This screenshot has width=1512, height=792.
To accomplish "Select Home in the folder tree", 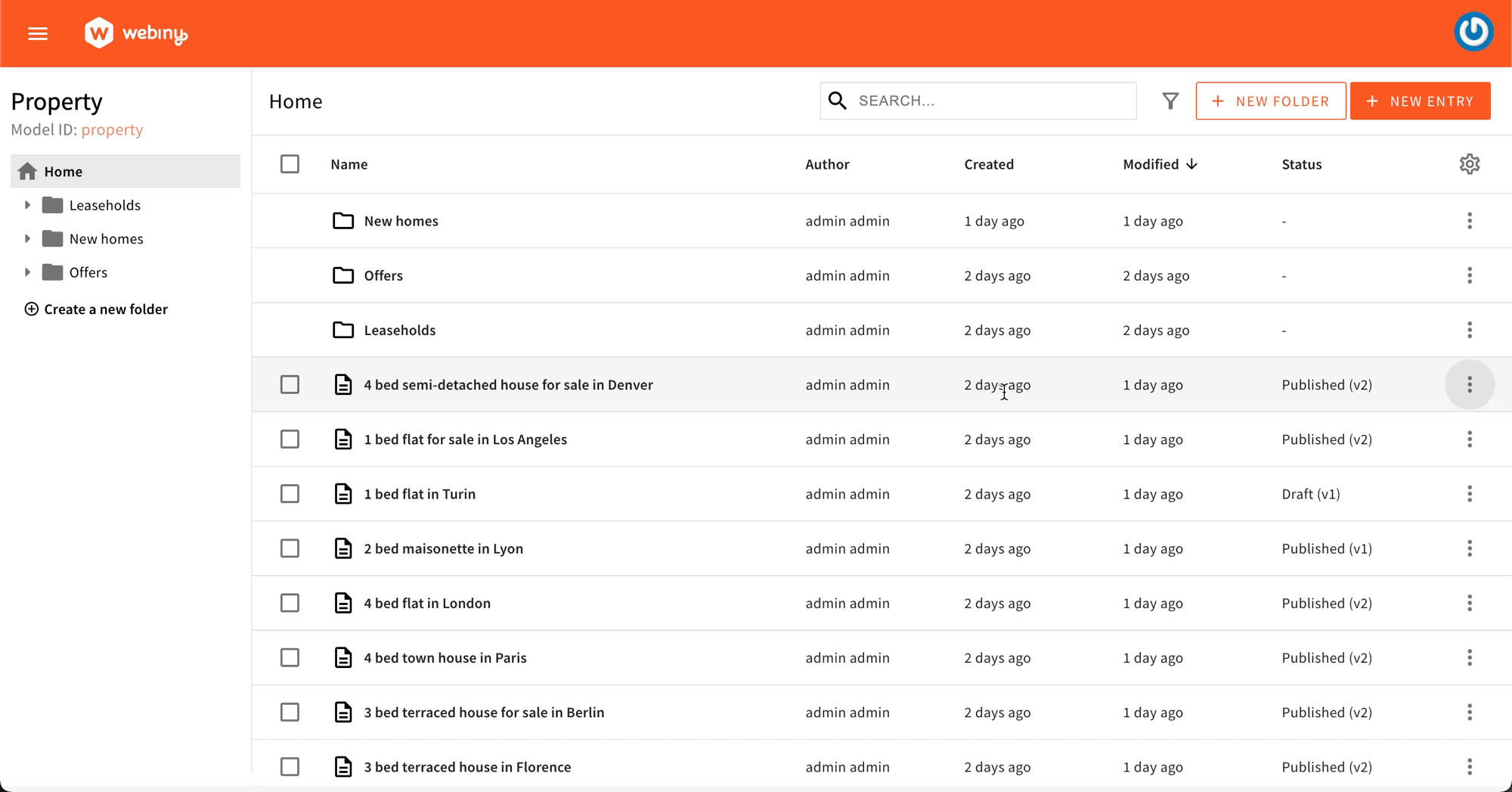I will pos(64,172).
